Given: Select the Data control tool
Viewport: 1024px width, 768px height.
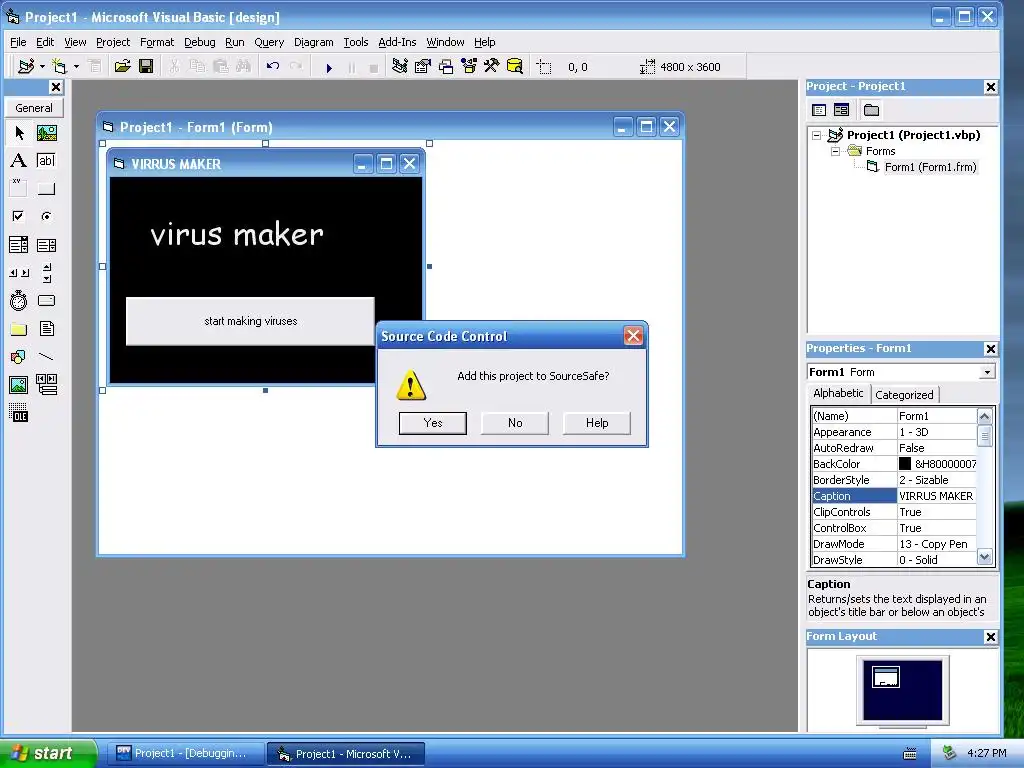Looking at the screenshot, I should tap(46, 385).
